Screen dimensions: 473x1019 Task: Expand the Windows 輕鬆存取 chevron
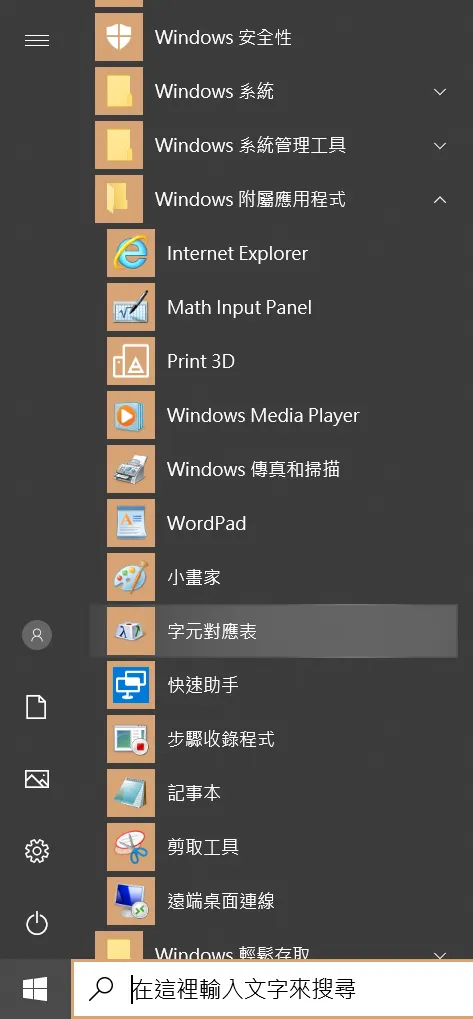pyautogui.click(x=440, y=955)
